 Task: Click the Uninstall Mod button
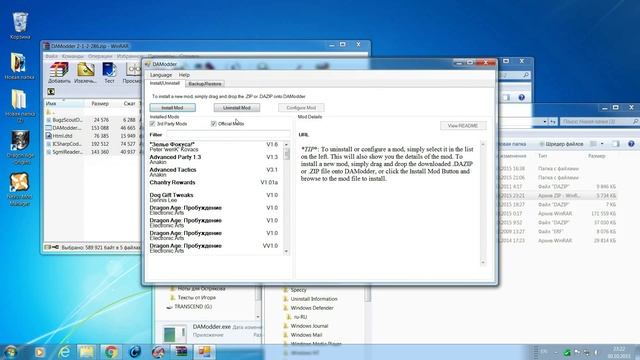[237, 108]
